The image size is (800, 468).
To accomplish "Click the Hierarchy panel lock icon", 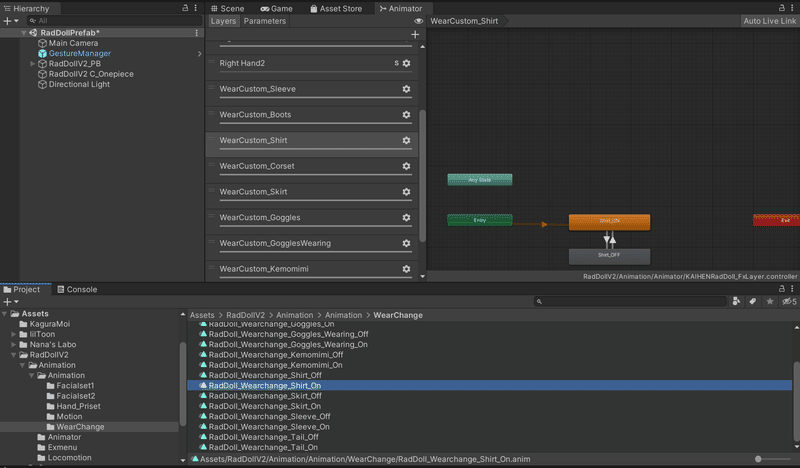I will coord(185,8).
